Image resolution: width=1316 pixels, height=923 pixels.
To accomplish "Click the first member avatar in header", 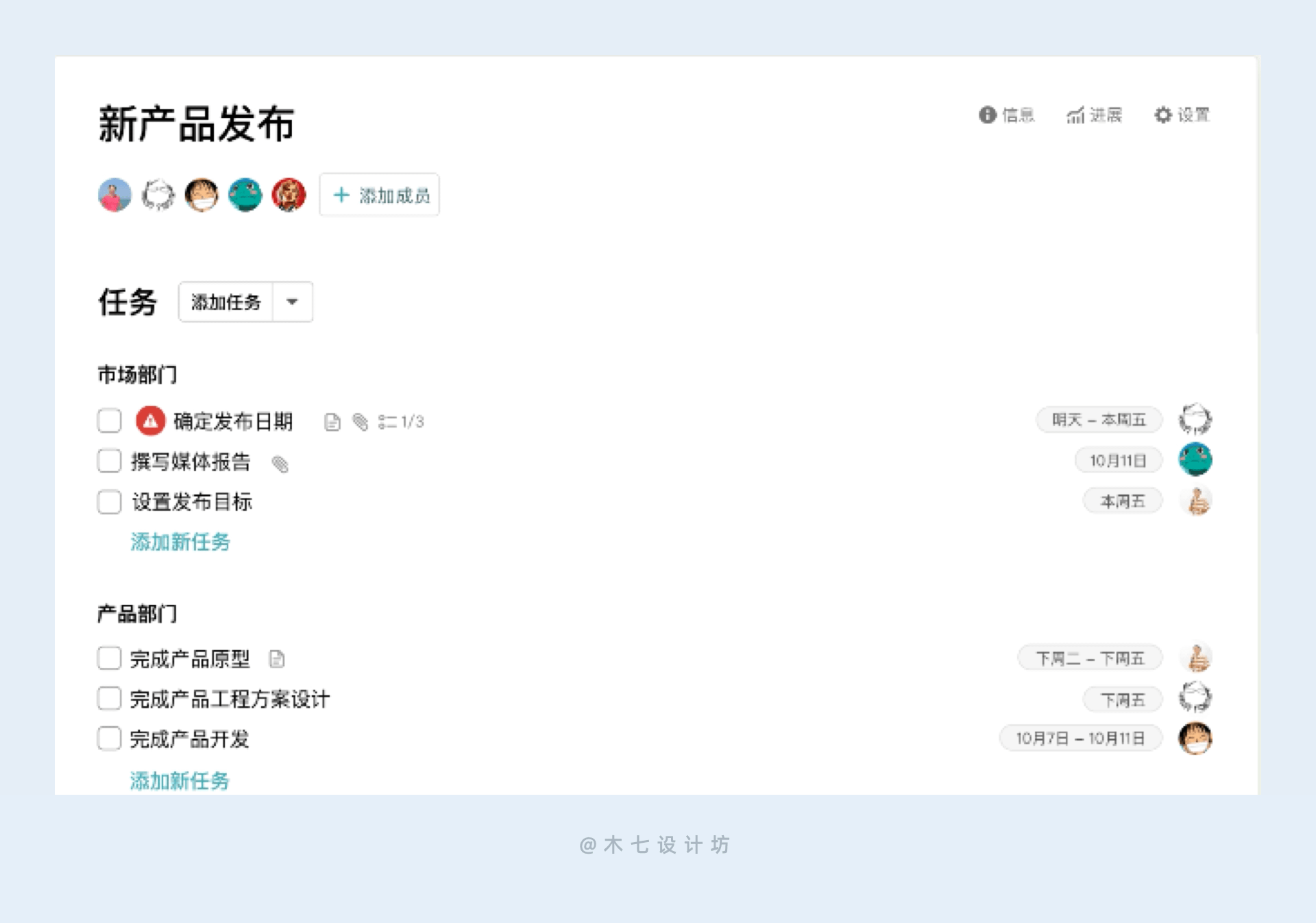I will coord(114,195).
